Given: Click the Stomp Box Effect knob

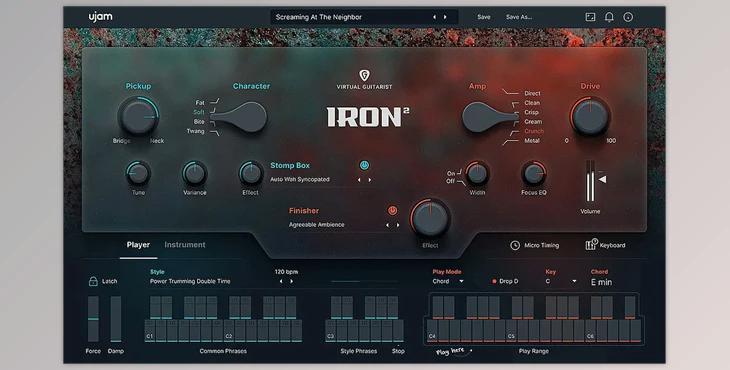Looking at the screenshot, I should [250, 173].
